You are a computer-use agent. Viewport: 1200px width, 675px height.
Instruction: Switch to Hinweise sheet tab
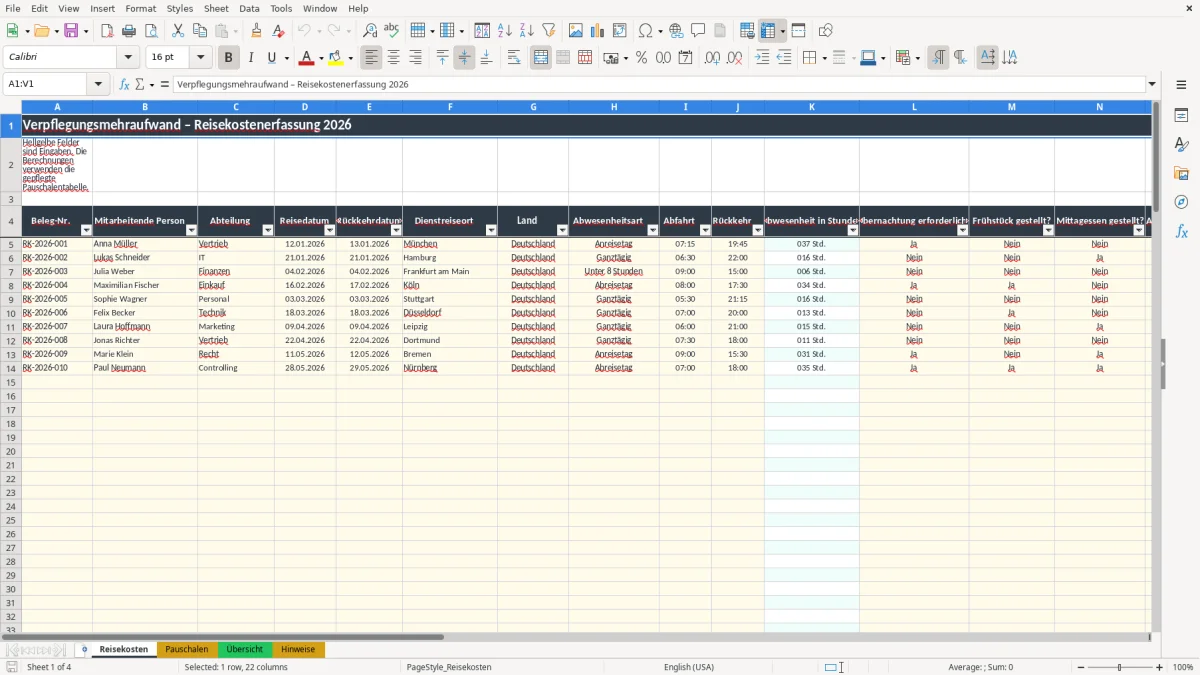[x=298, y=649]
